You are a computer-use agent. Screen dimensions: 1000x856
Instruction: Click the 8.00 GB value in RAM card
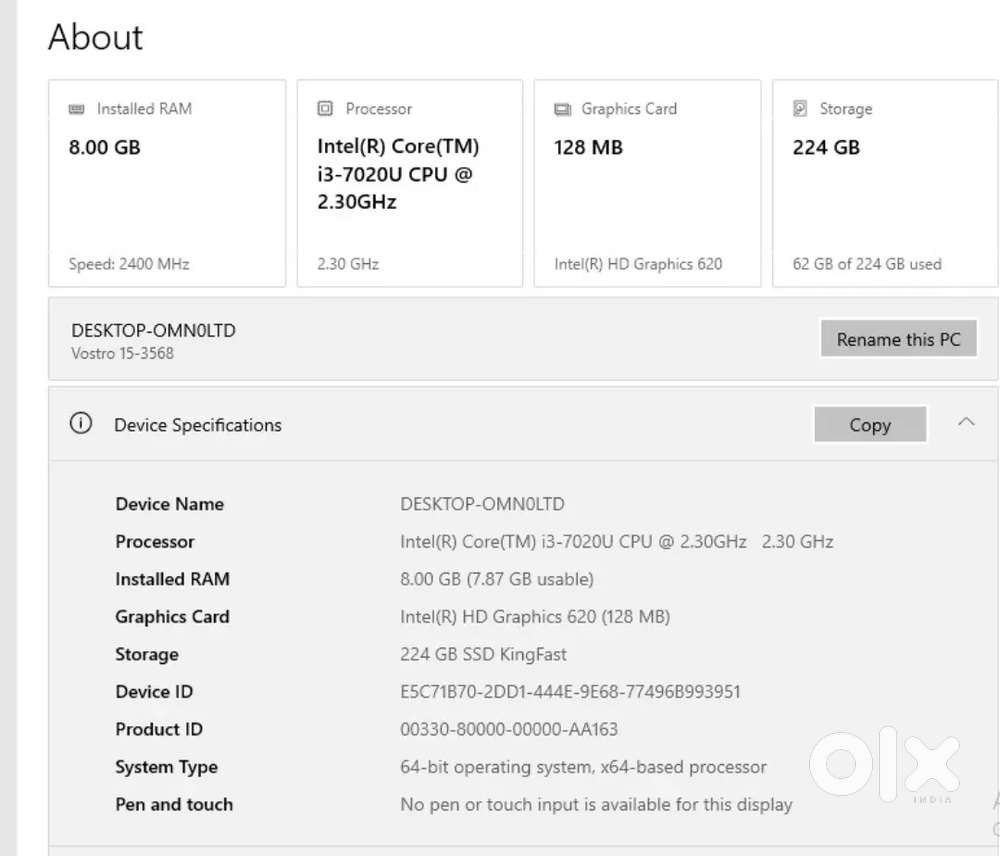pos(105,147)
